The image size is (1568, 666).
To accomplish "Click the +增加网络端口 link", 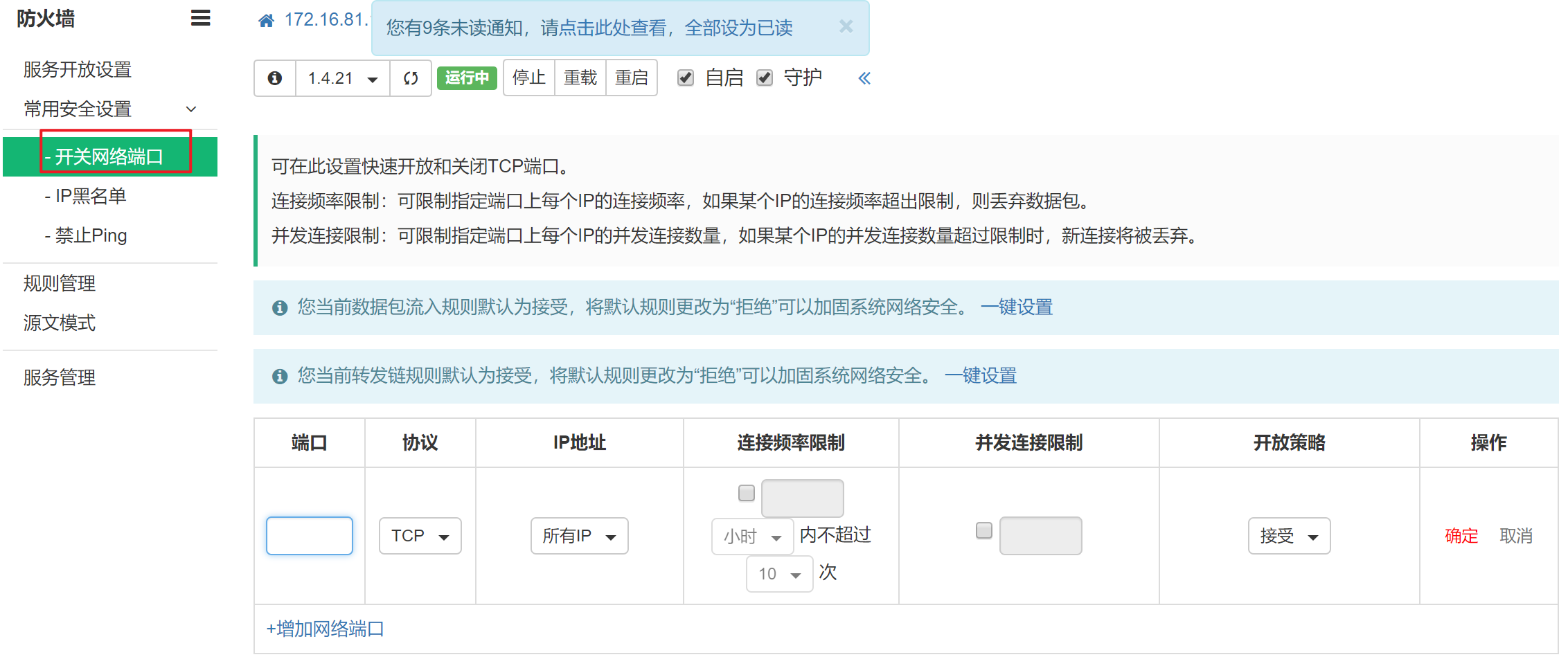I will point(325,629).
